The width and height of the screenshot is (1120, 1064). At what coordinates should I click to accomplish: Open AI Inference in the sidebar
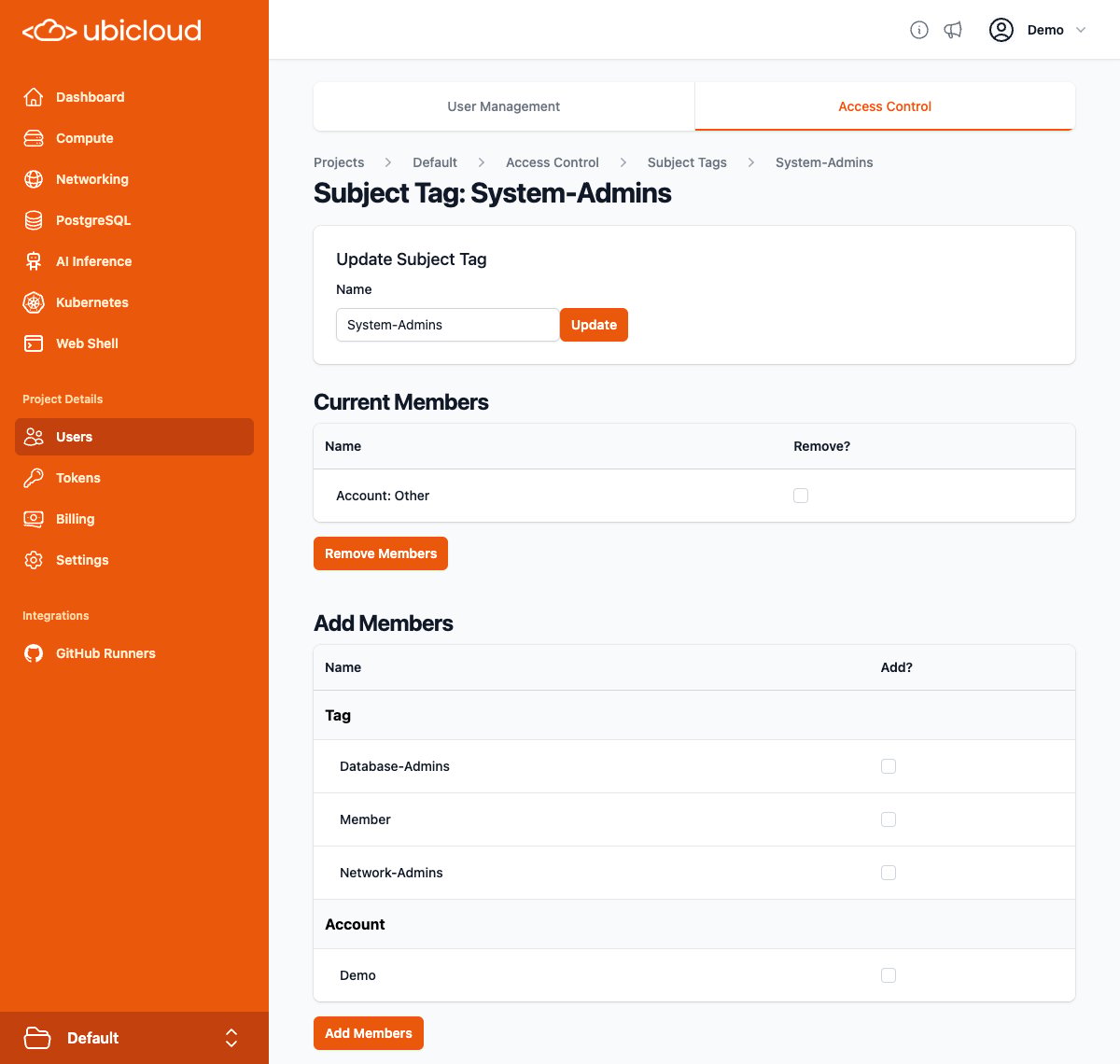coord(134,261)
